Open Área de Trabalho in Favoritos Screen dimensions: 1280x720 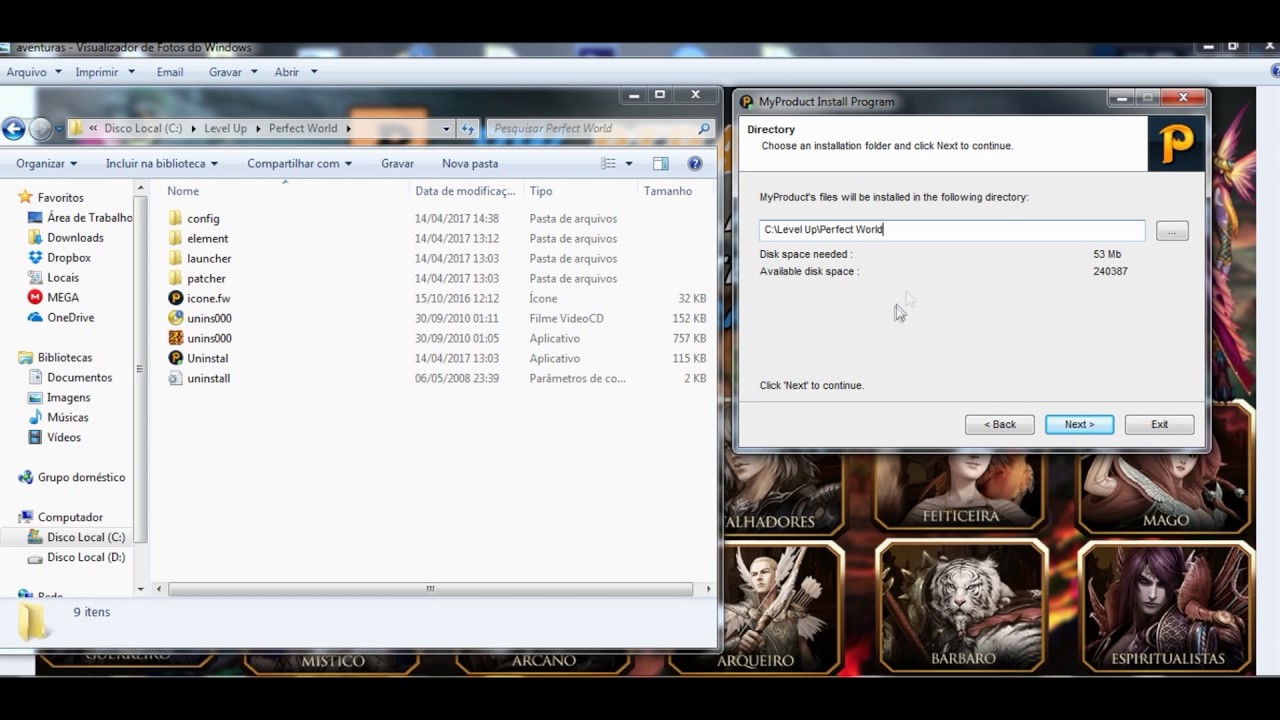pos(80,217)
